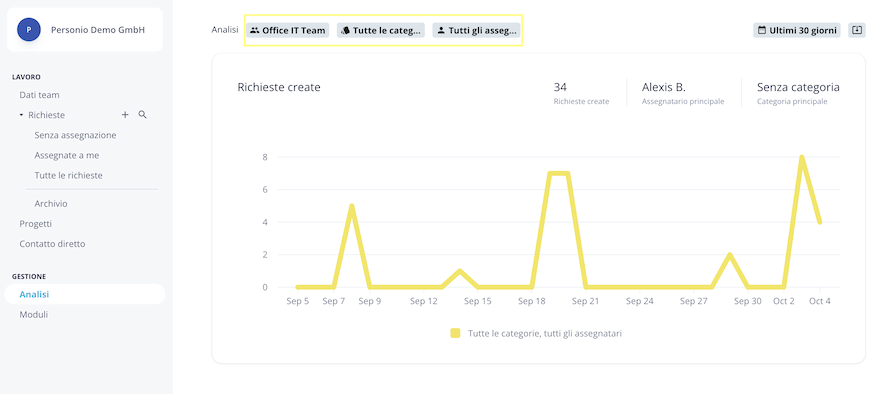Viewport: 890px width, 394px height.
Task: Click the person icon in Tutti gli asseg... filter
Action: [441, 30]
